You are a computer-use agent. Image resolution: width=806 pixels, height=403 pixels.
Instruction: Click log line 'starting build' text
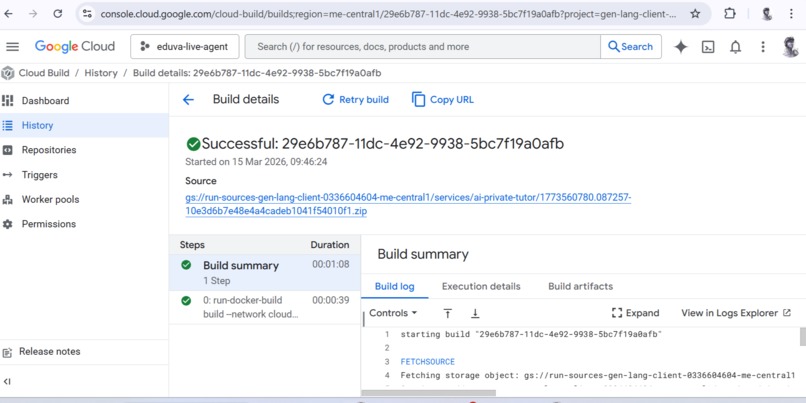point(531,335)
